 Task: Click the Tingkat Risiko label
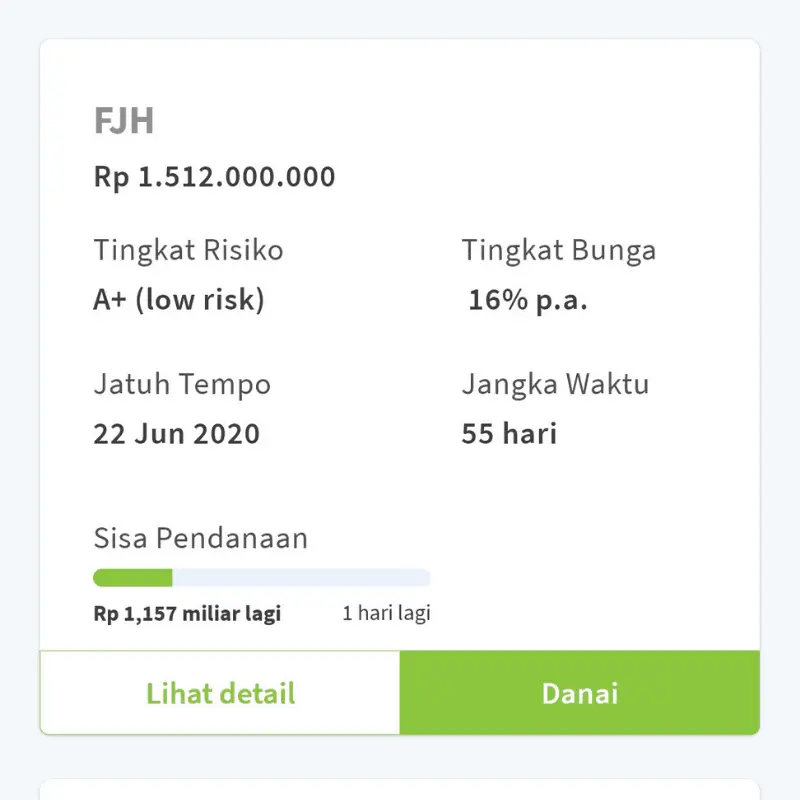click(x=188, y=250)
